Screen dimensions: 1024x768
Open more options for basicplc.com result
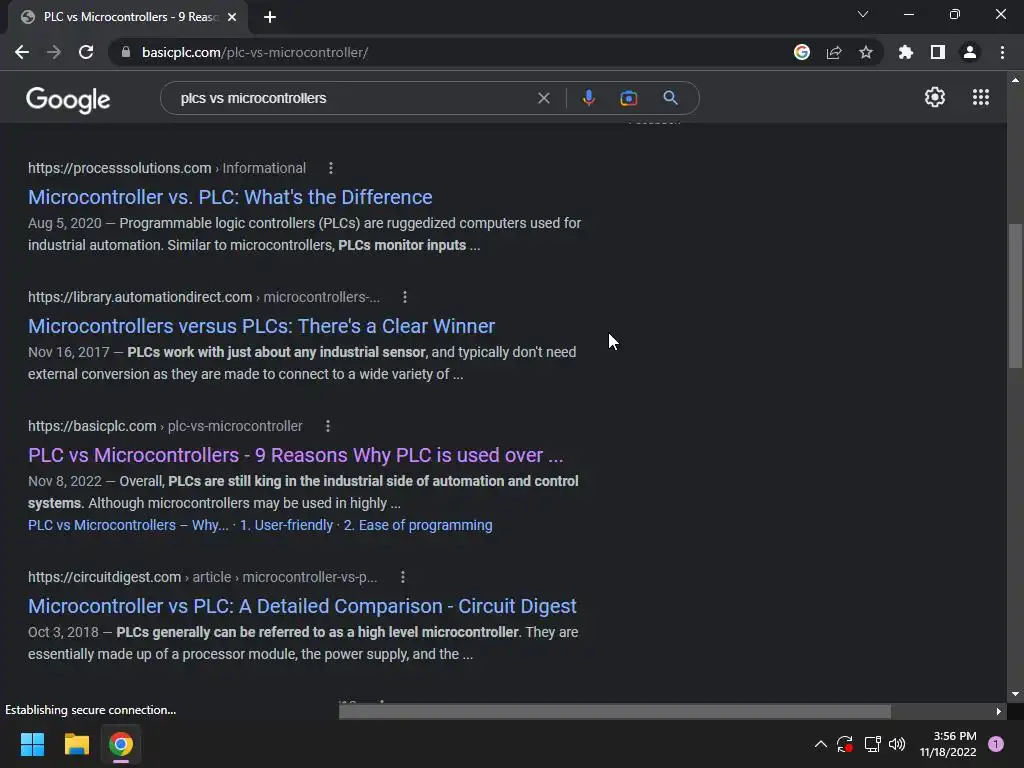[x=328, y=426]
